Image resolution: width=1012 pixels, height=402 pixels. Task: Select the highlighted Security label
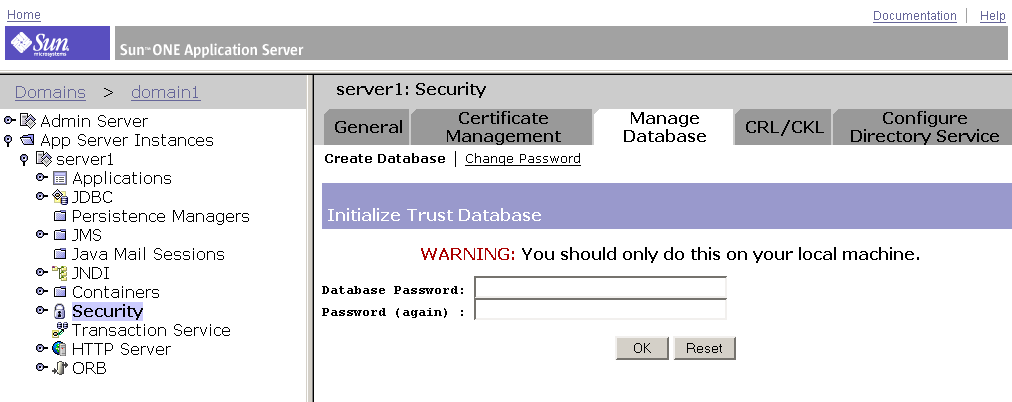107,311
